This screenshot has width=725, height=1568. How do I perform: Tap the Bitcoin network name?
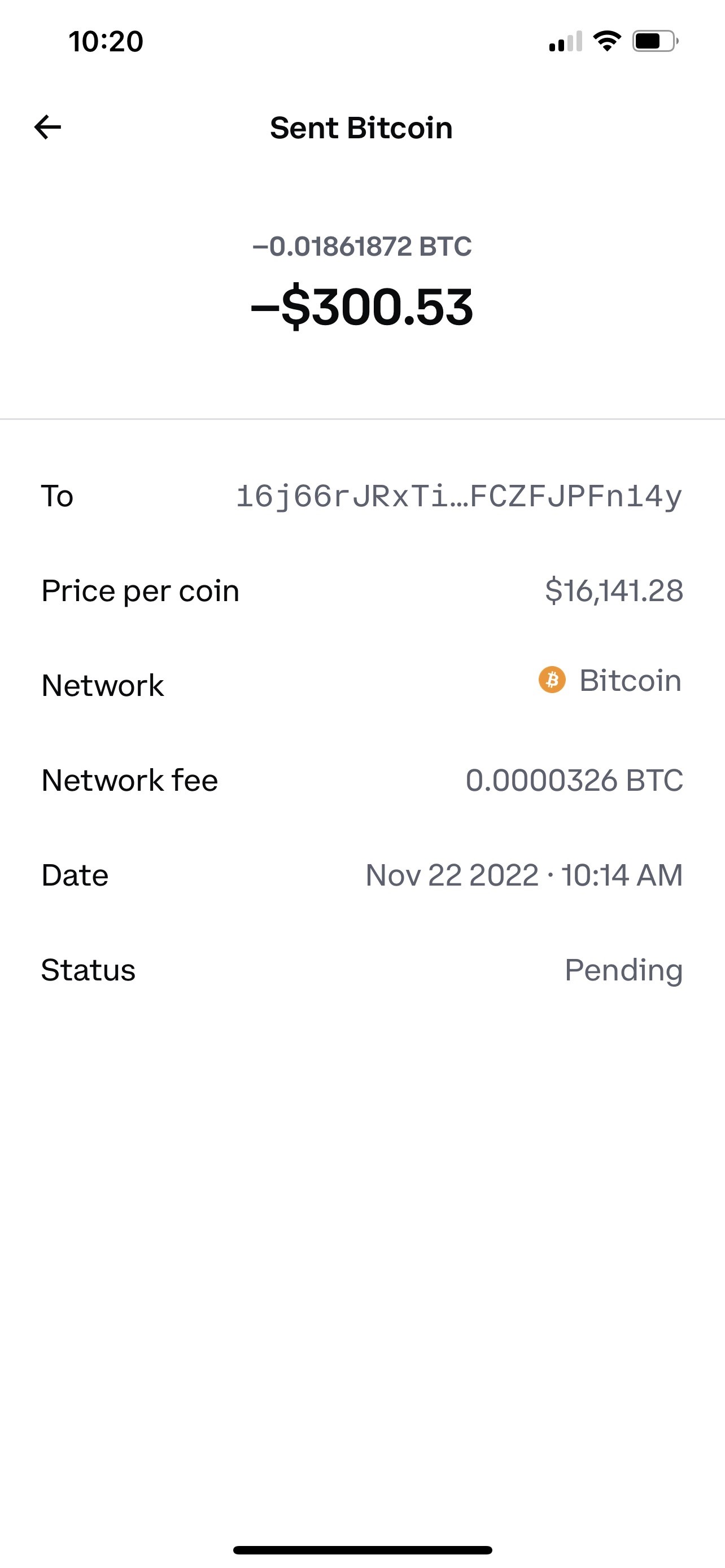pyautogui.click(x=630, y=680)
